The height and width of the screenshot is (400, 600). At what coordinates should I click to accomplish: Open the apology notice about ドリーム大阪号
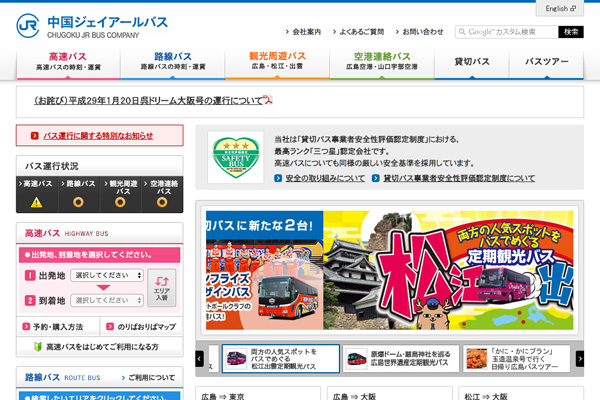tap(149, 101)
